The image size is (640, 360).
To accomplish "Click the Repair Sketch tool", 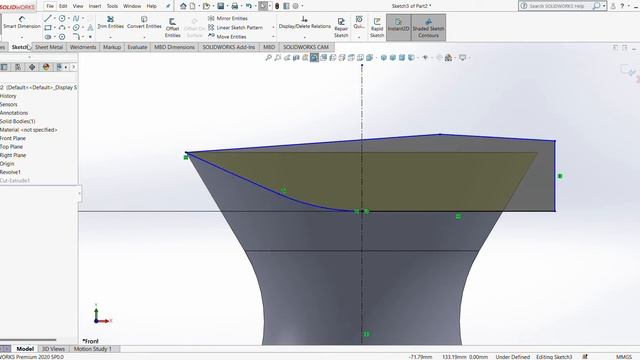I will (x=341, y=28).
